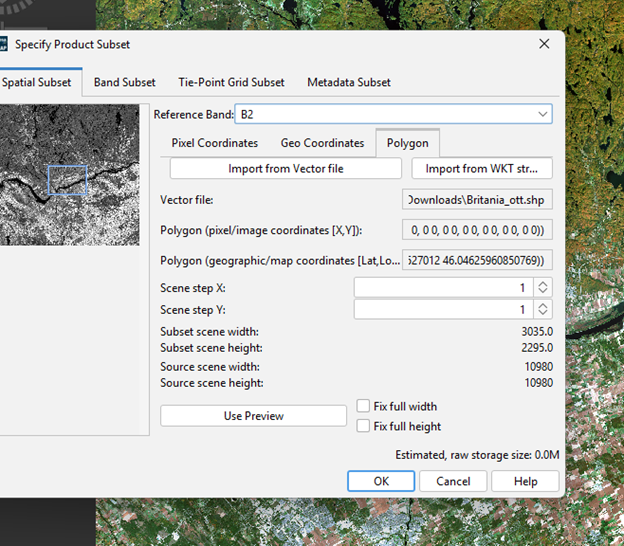
Task: Open the Reference Band dropdown
Action: 543,114
